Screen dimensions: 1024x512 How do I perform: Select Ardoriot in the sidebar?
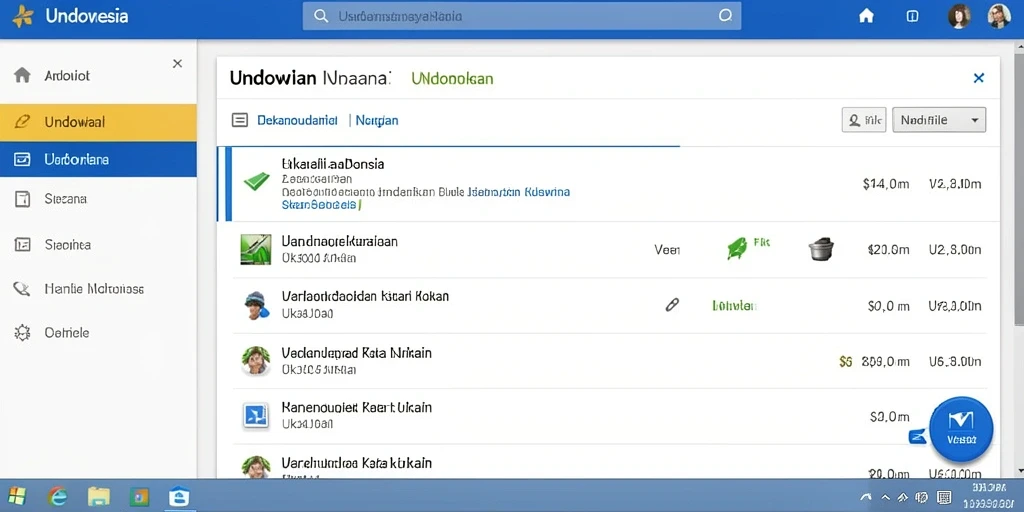[98, 76]
